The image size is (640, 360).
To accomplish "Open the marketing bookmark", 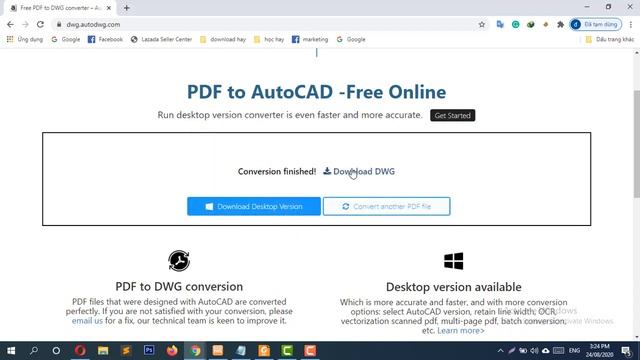I will click(310, 39).
